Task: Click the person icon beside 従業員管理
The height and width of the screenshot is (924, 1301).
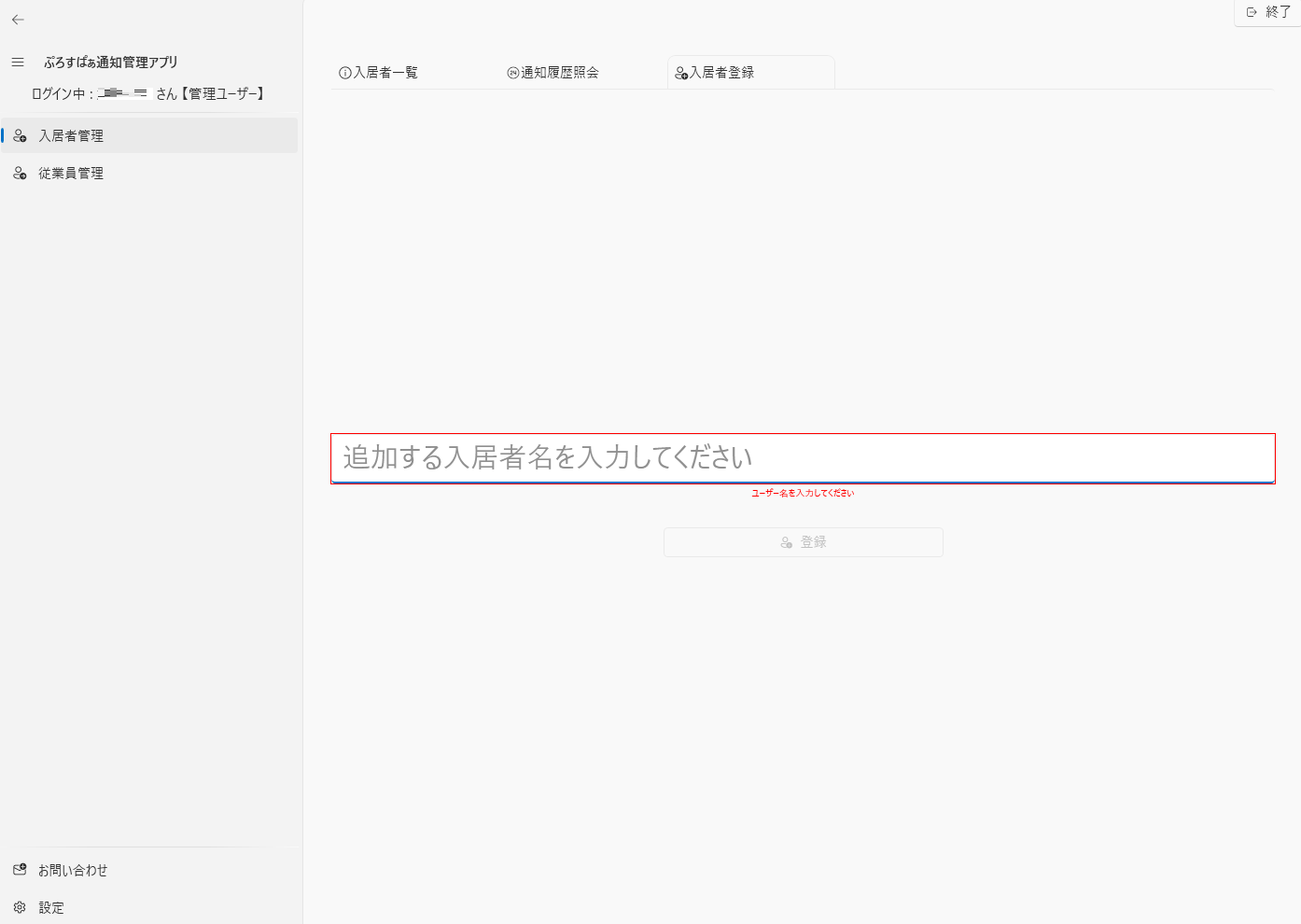Action: click(x=20, y=174)
